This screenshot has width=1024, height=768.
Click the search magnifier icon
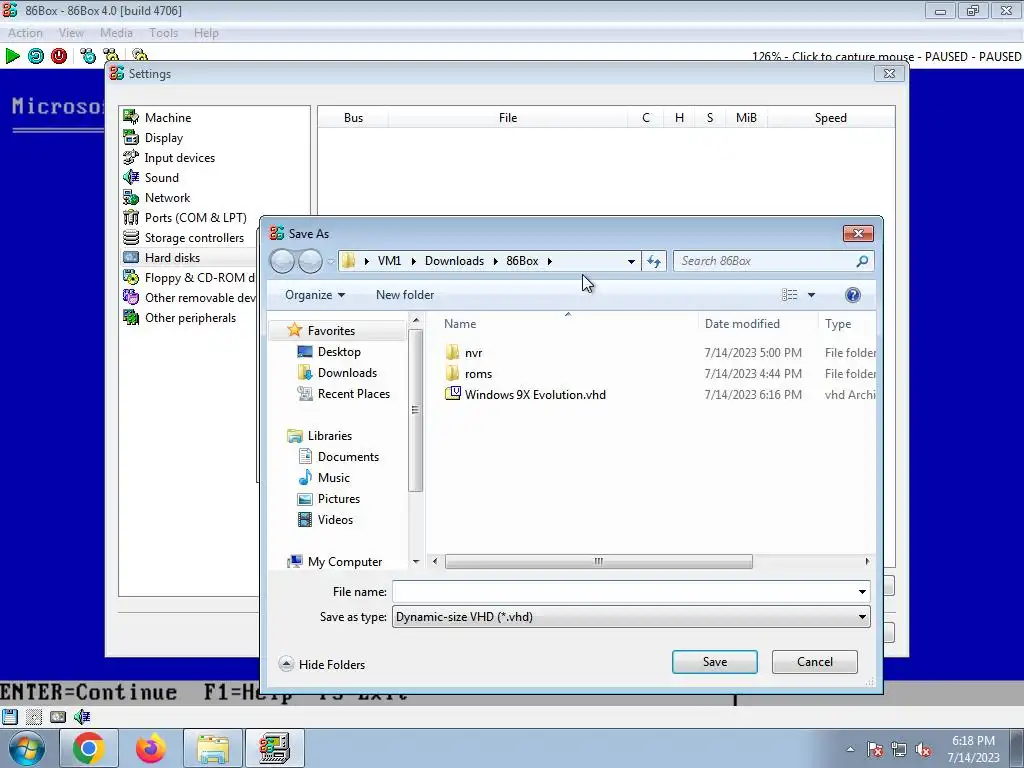[x=862, y=261]
